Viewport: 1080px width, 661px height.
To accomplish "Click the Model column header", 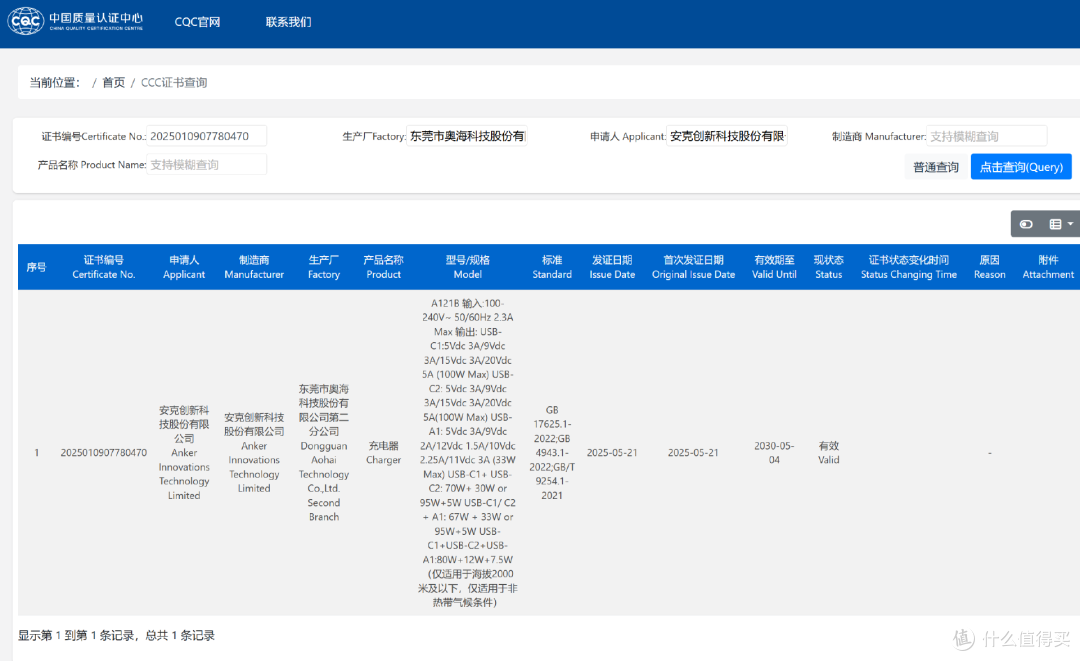I will click(x=468, y=267).
